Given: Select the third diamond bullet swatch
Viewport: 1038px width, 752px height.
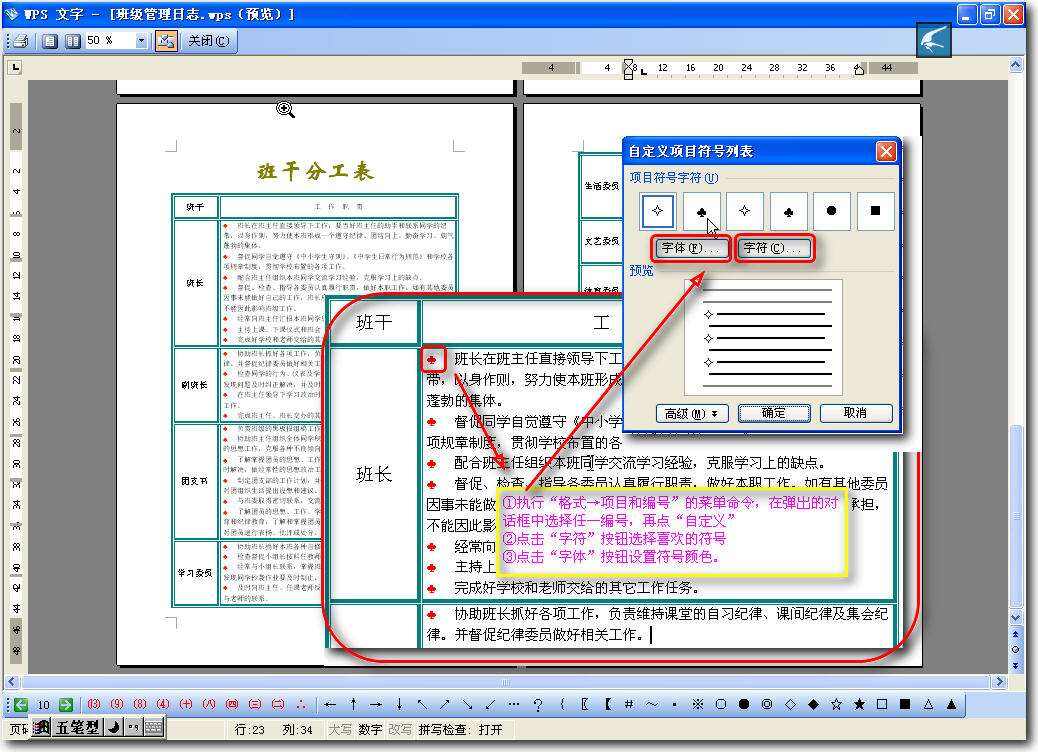Looking at the screenshot, I should click(745, 211).
